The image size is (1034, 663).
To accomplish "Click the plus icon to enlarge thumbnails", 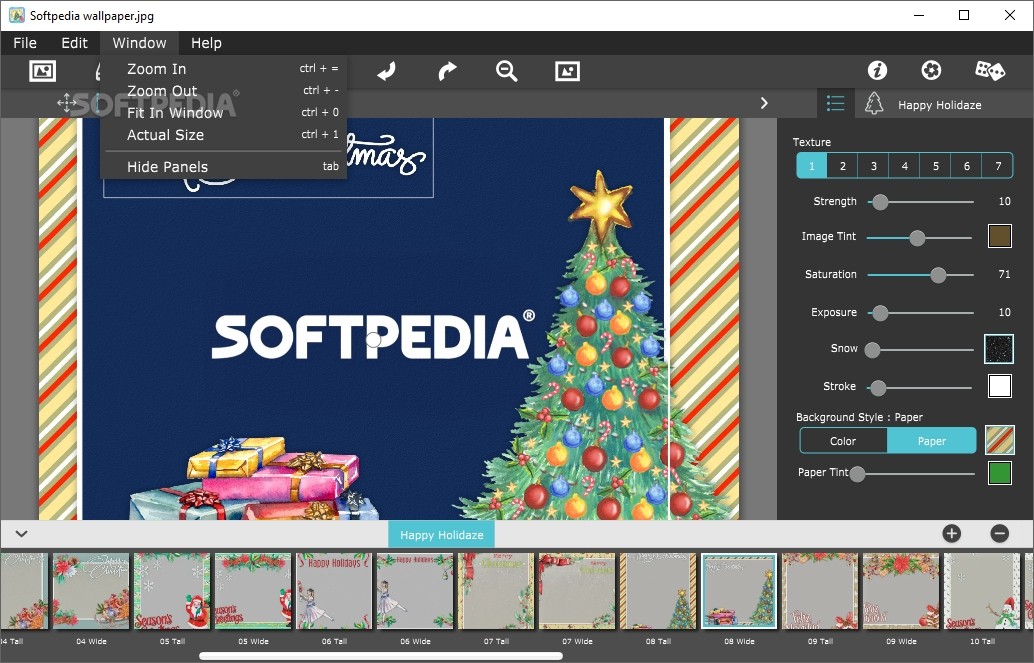I will 952,534.
